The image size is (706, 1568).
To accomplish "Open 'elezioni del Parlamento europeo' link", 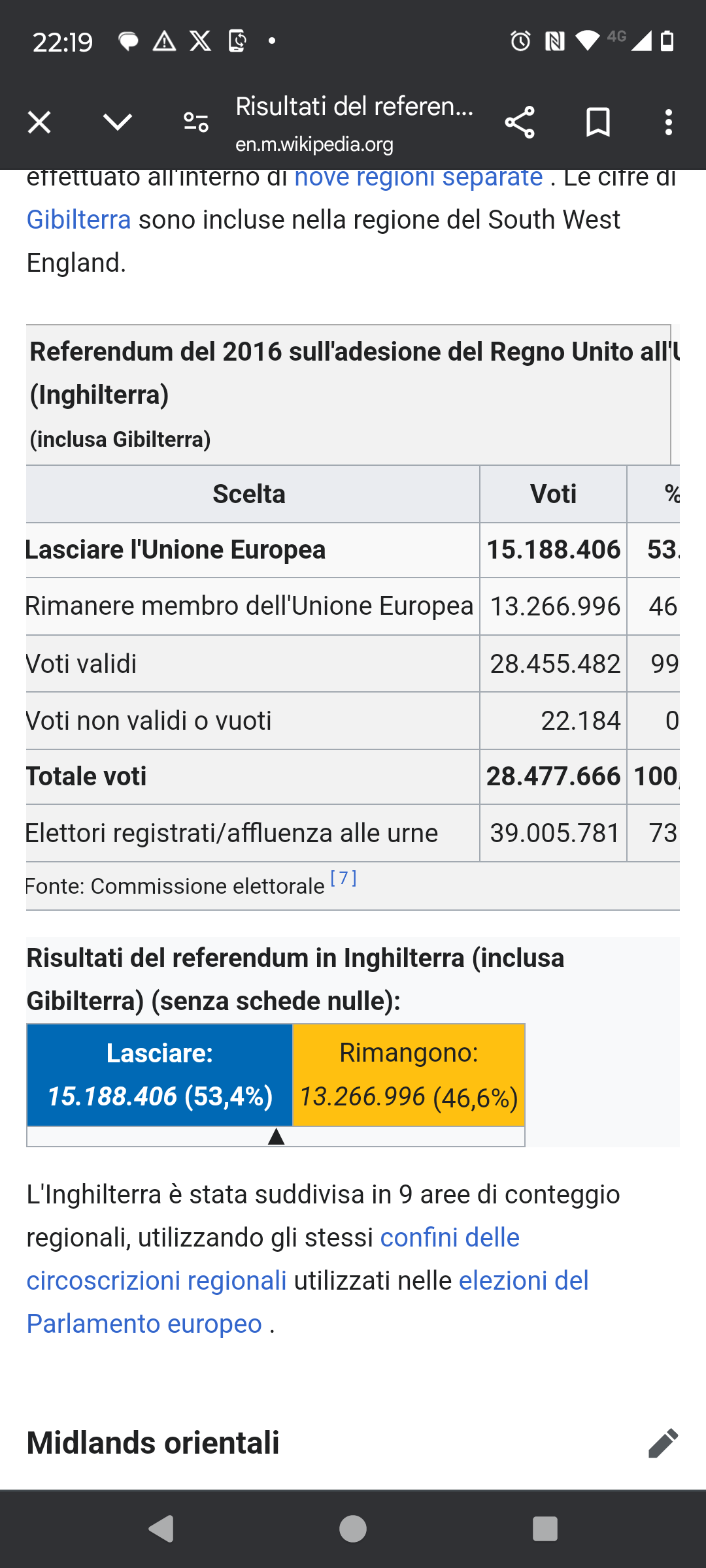I will click(307, 1302).
